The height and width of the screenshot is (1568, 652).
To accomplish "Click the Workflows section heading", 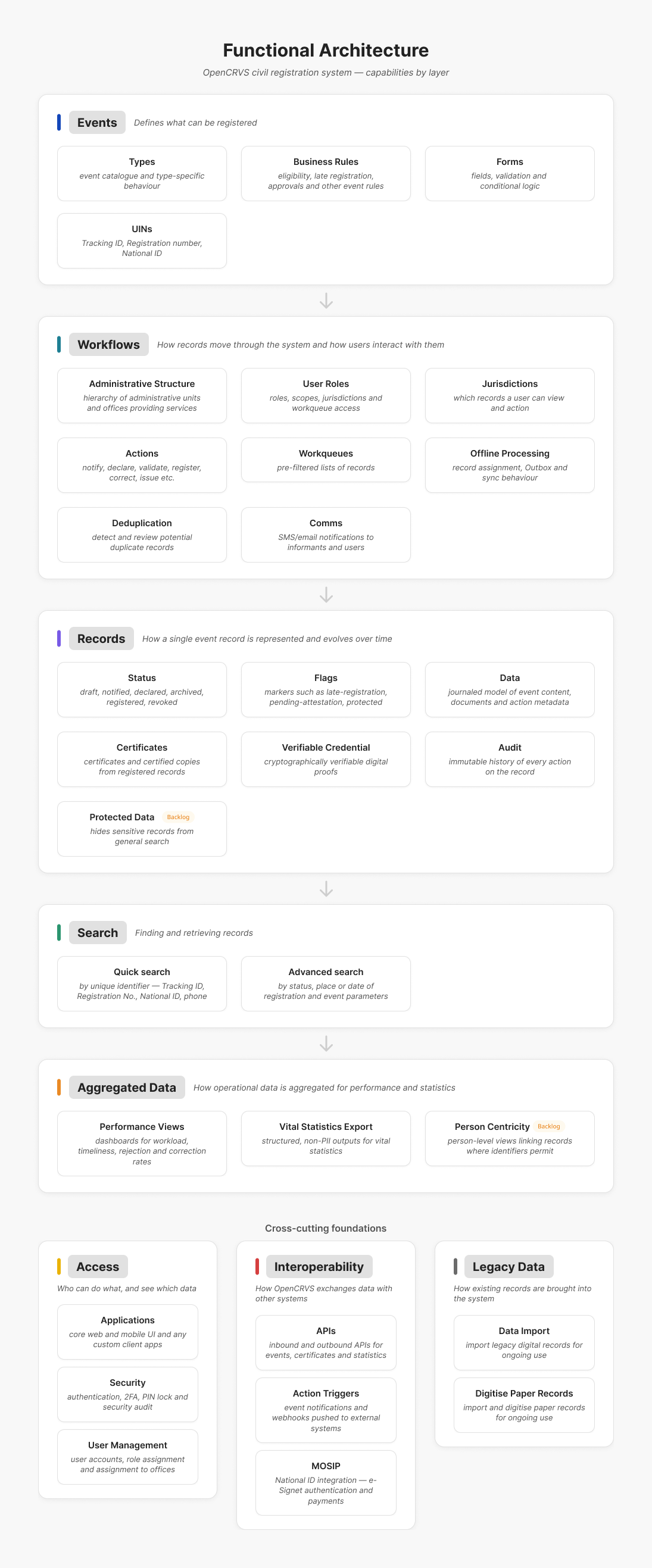I will click(x=108, y=345).
